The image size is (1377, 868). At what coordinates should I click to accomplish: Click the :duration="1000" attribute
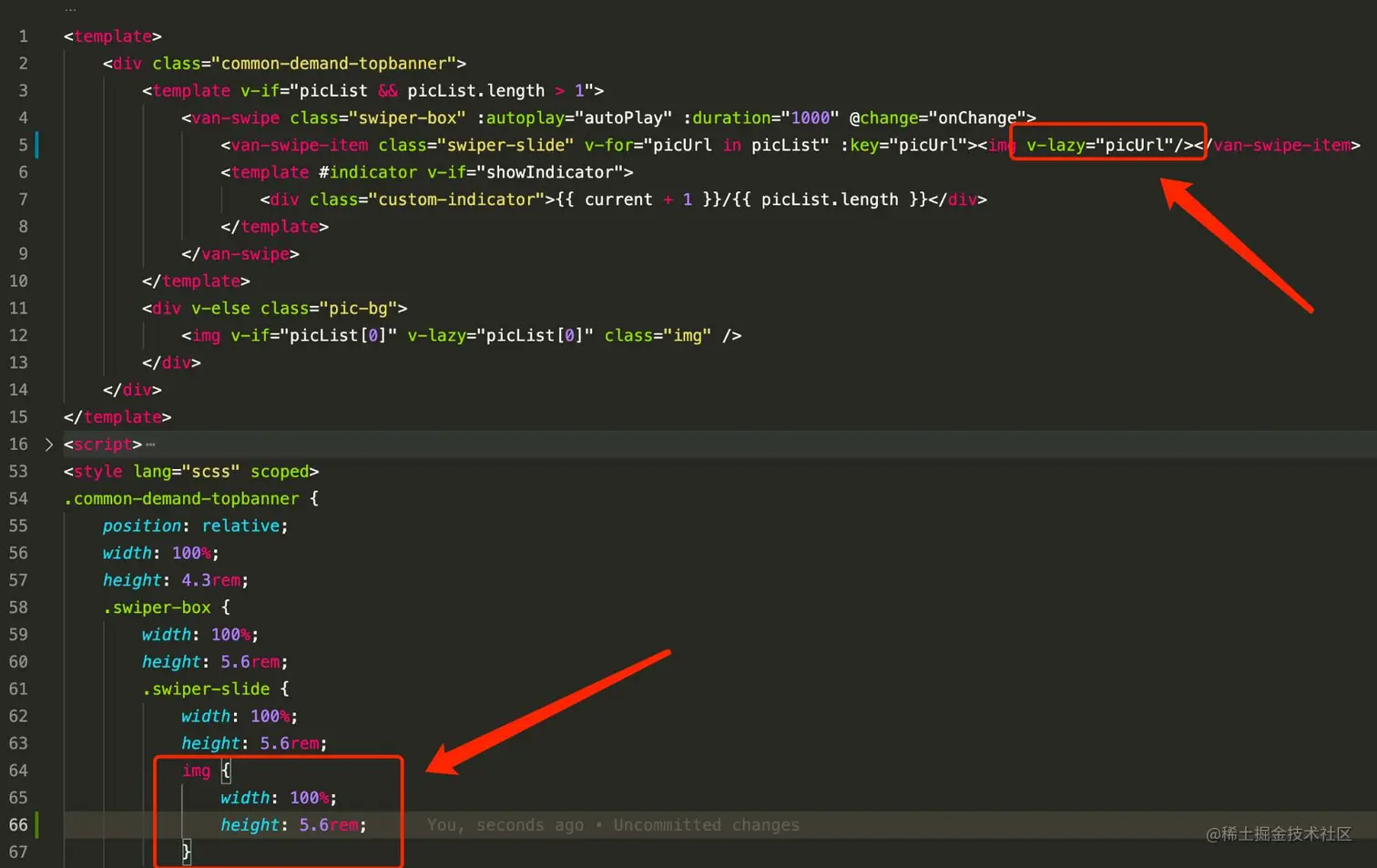pyautogui.click(x=761, y=118)
